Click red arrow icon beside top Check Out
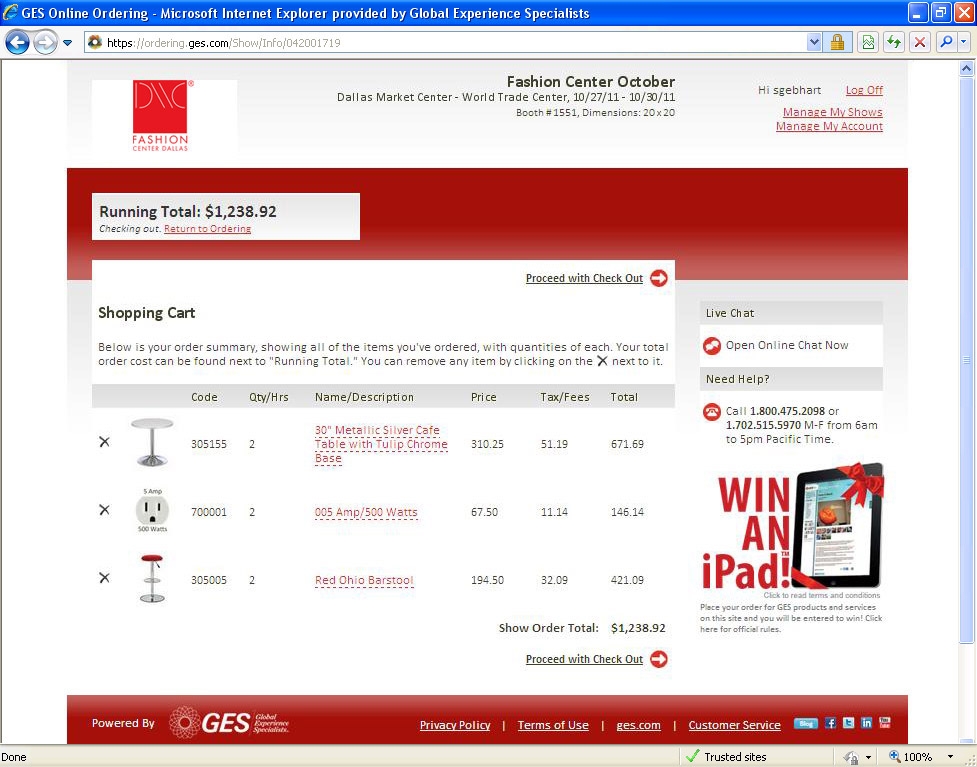Image resolution: width=977 pixels, height=767 pixels. 659,279
